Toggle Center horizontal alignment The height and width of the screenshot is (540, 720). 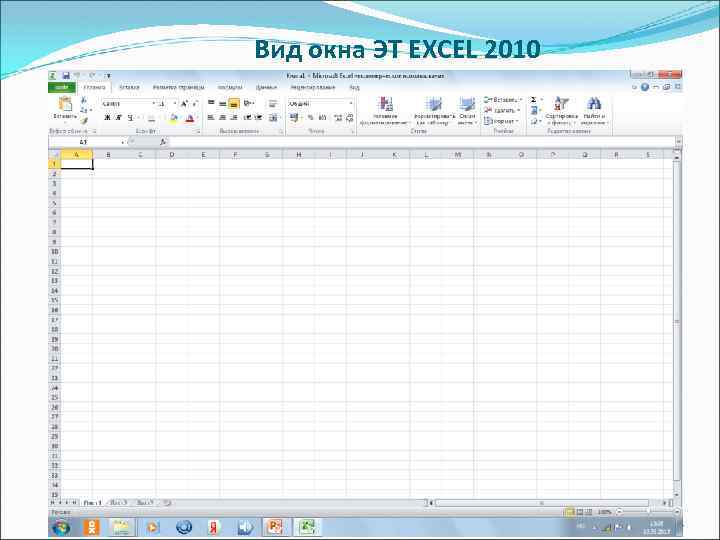tap(223, 118)
